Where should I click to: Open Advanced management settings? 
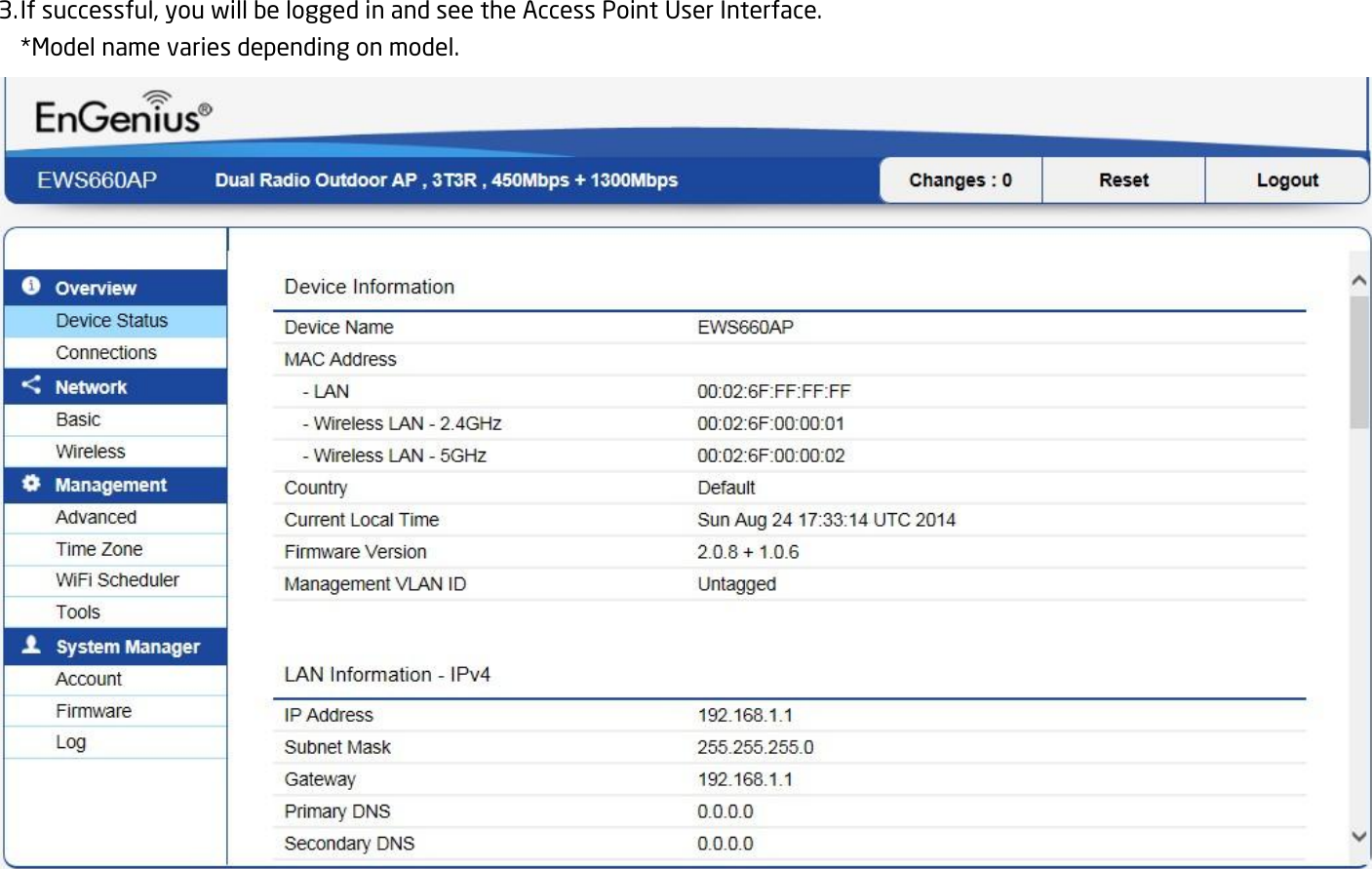click(115, 517)
